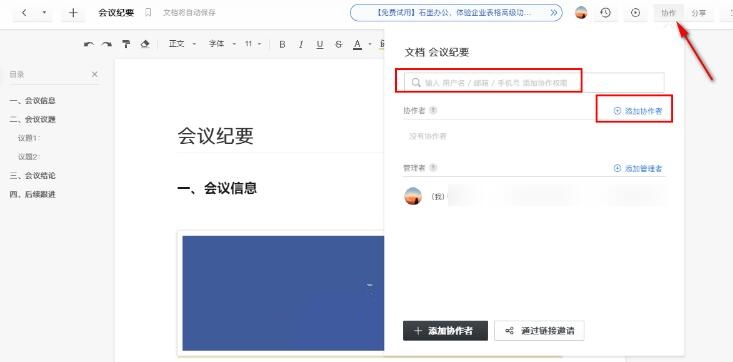Open the dropdown next to the back arrow
Image resolution: width=733 pixels, height=362 pixels.
click(x=44, y=13)
